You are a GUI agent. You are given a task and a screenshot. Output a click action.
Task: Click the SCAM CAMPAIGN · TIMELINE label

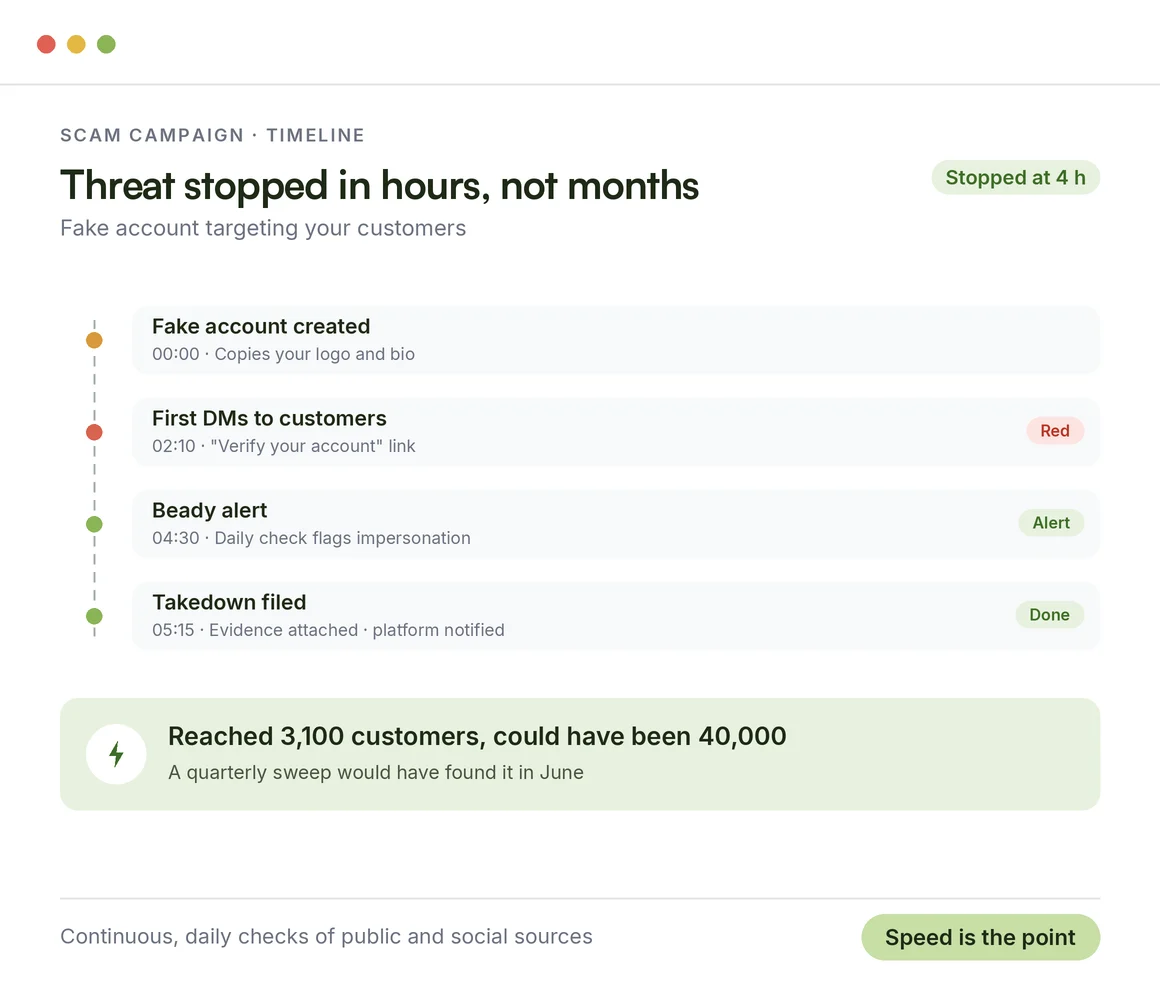(212, 135)
